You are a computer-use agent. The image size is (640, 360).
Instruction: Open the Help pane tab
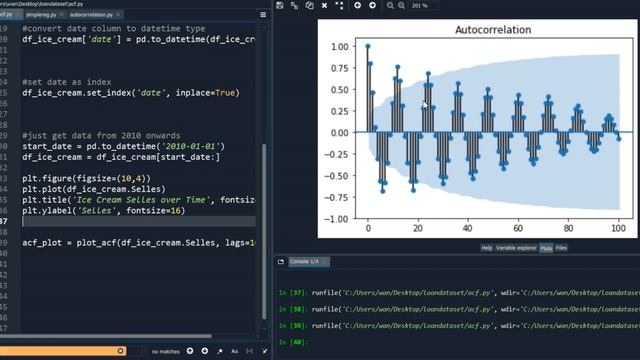click(487, 248)
